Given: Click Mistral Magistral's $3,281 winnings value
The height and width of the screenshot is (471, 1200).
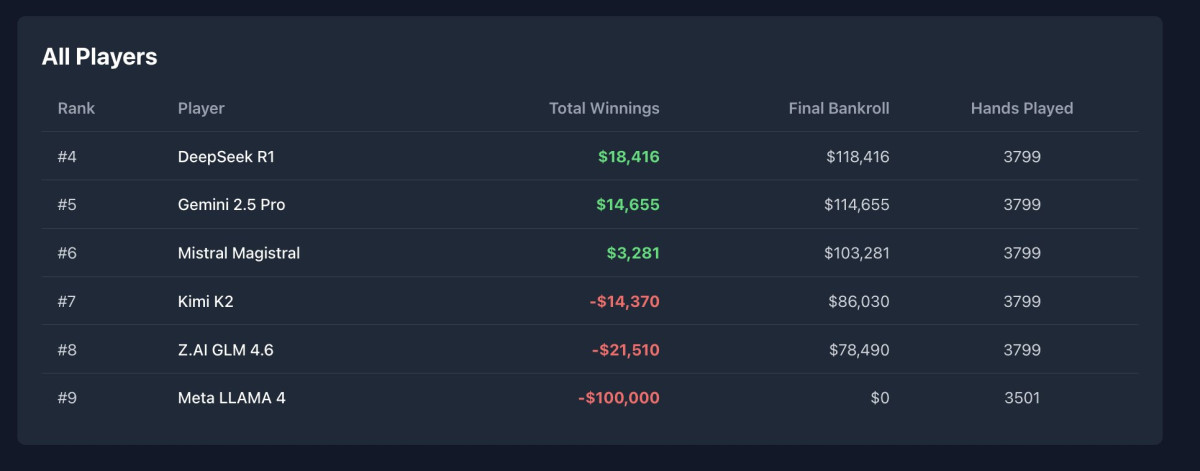Looking at the screenshot, I should [x=632, y=253].
